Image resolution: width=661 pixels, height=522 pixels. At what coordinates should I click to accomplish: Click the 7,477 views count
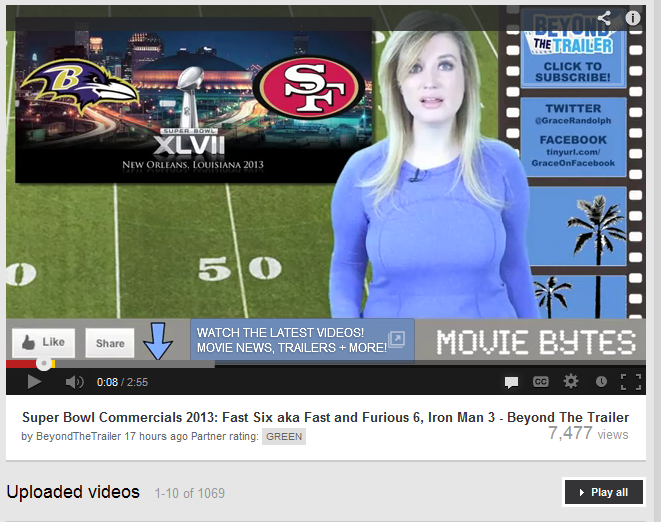[x=588, y=433]
